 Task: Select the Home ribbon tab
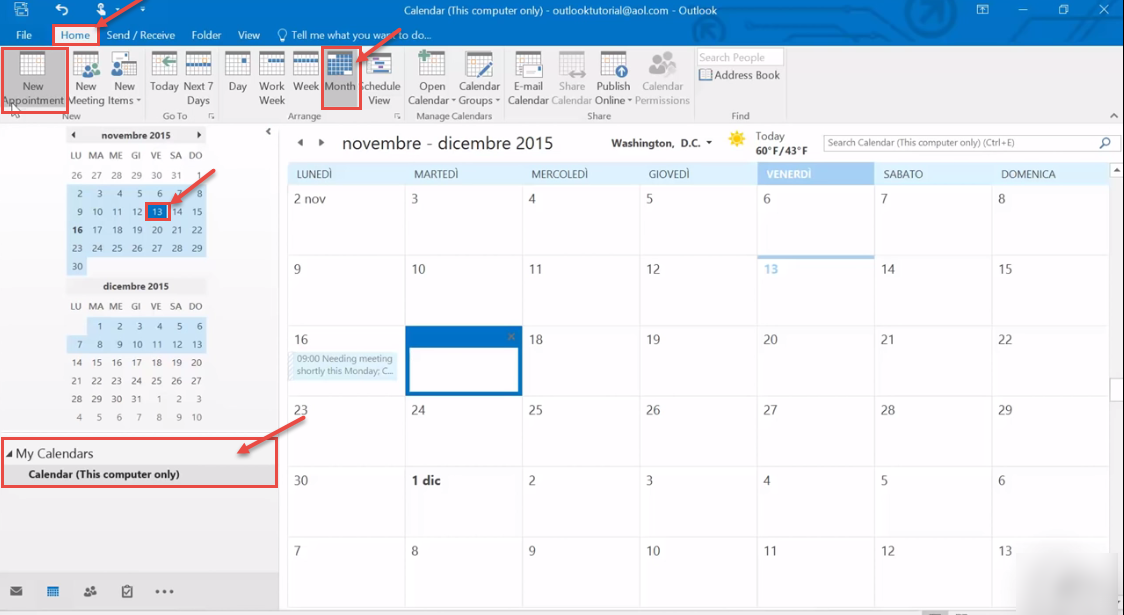coord(75,35)
